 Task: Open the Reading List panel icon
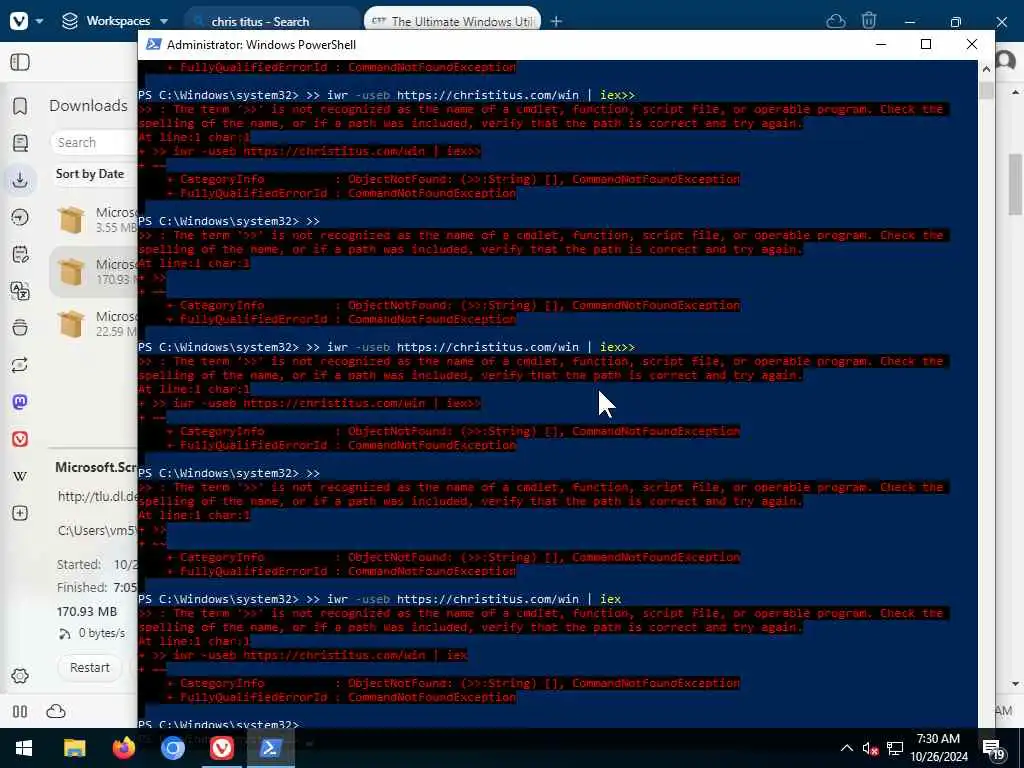20,142
